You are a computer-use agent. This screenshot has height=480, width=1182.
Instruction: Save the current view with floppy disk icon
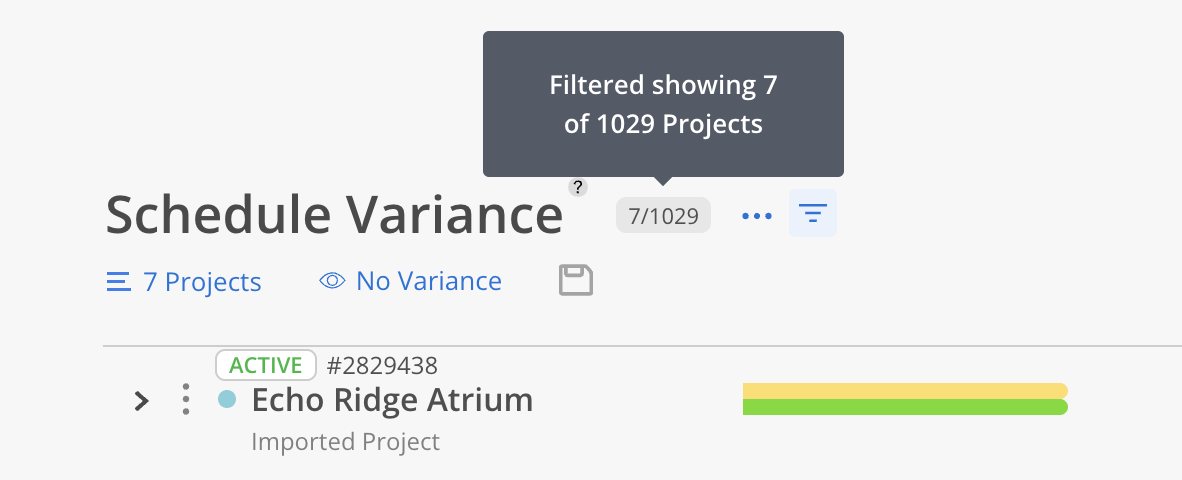point(576,280)
